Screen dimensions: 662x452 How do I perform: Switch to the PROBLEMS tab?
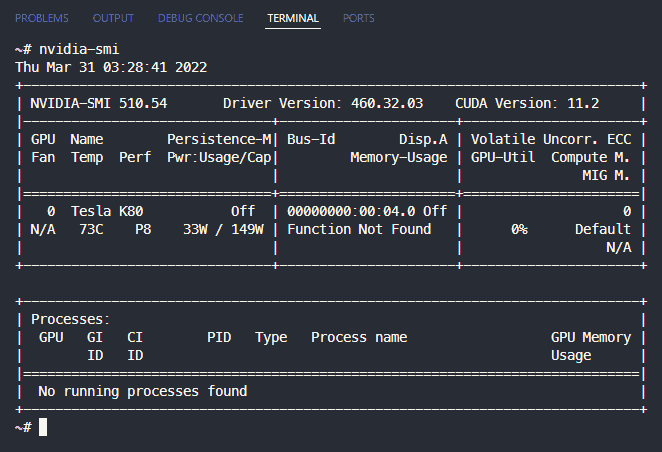(x=43, y=18)
